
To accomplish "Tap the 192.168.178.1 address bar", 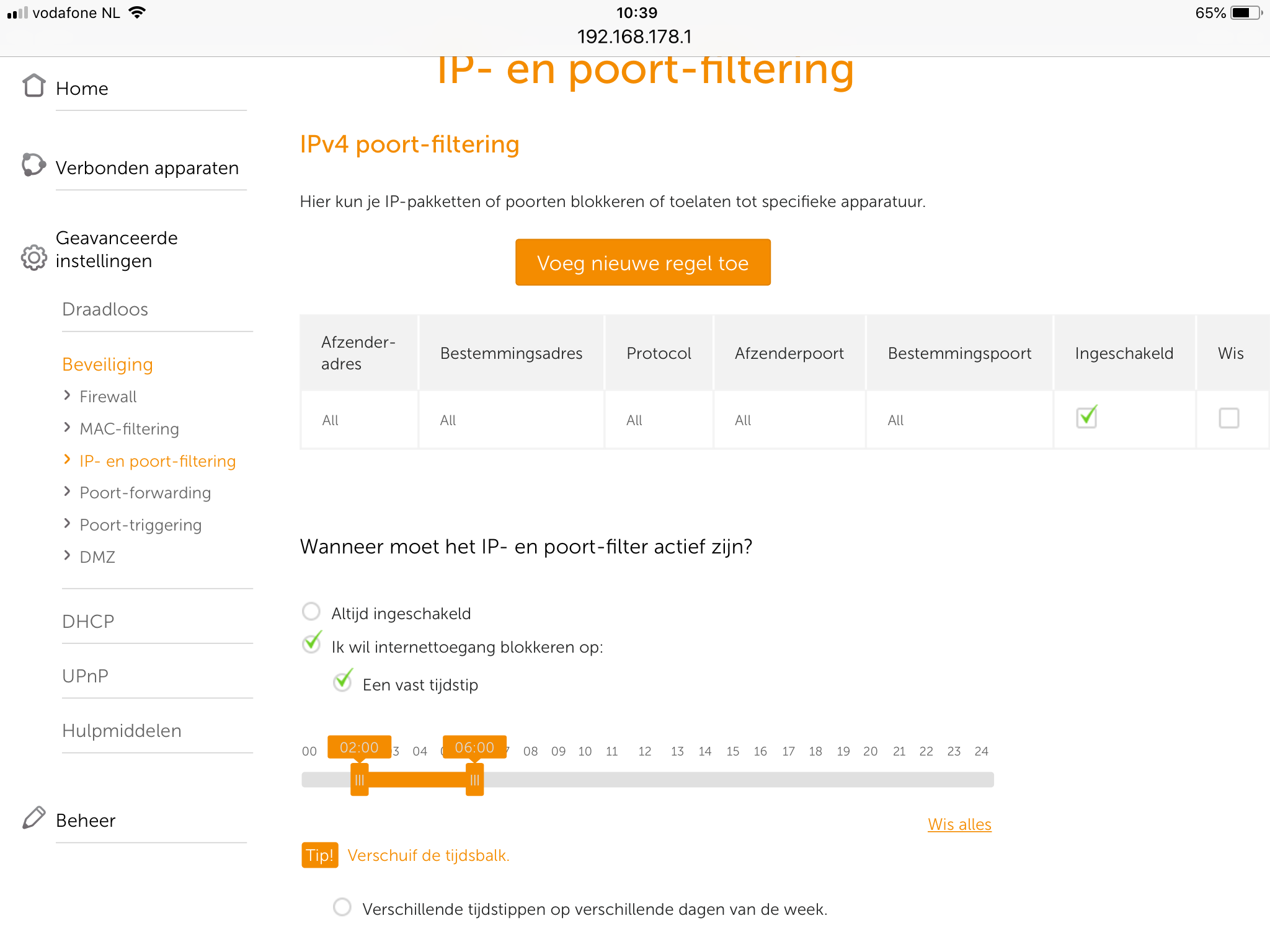I will (634, 37).
